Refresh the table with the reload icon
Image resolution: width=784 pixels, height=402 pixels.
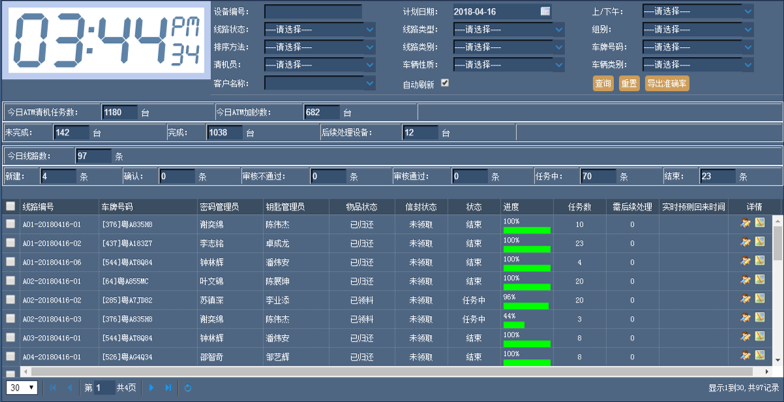click(x=188, y=388)
